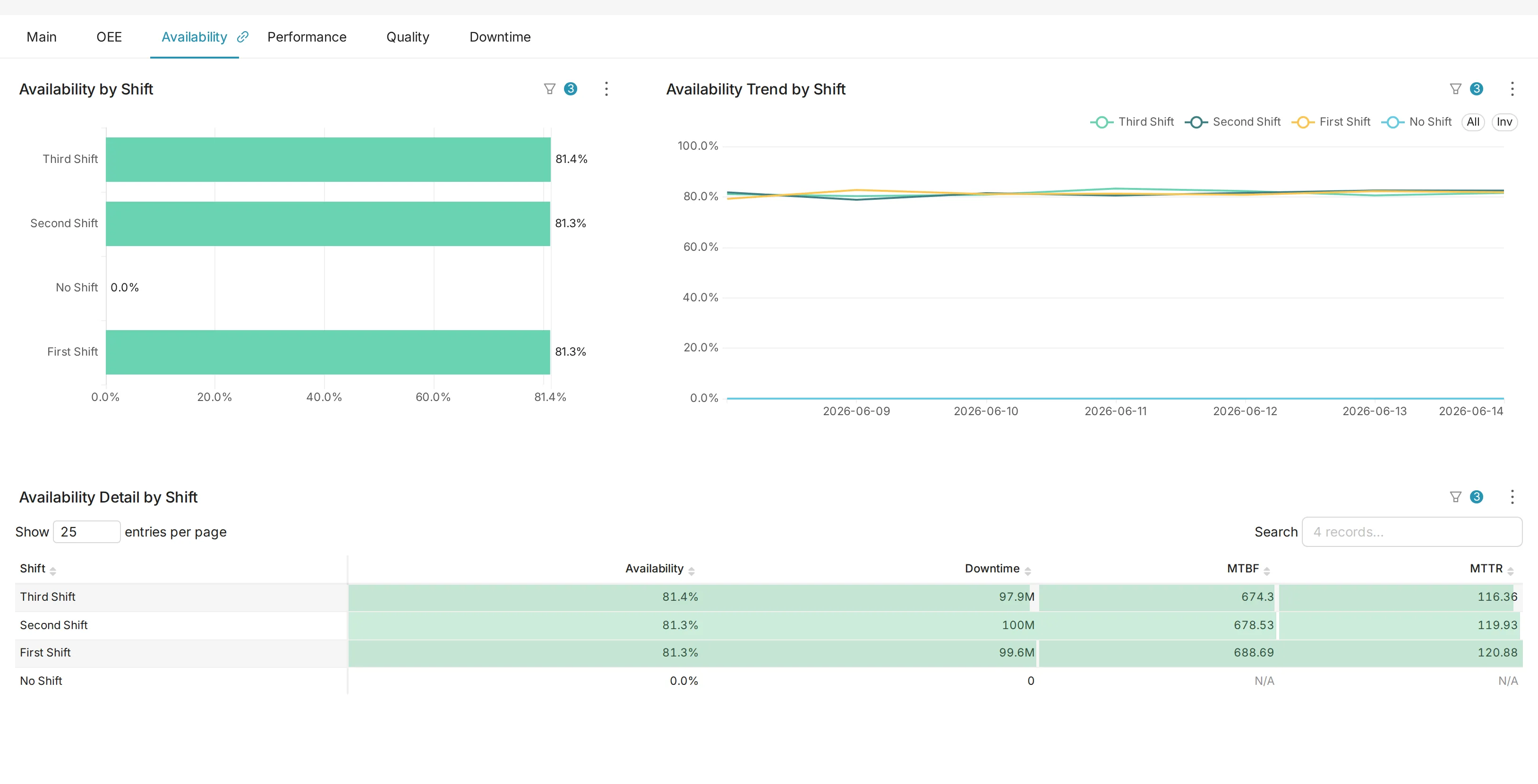Switch to the OEE tab
The height and width of the screenshot is (784, 1538).
point(109,37)
